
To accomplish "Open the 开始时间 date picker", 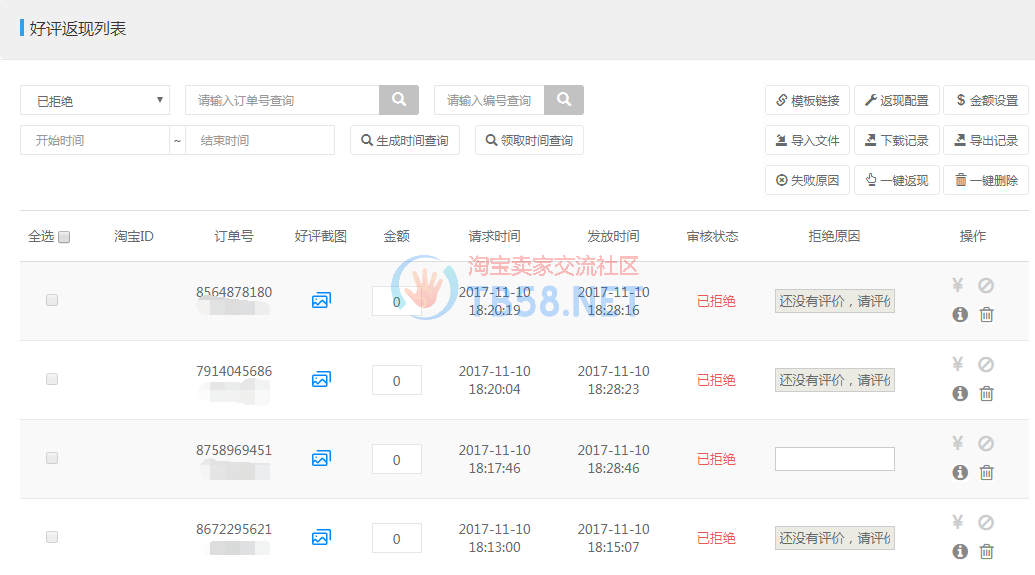I will tap(95, 140).
